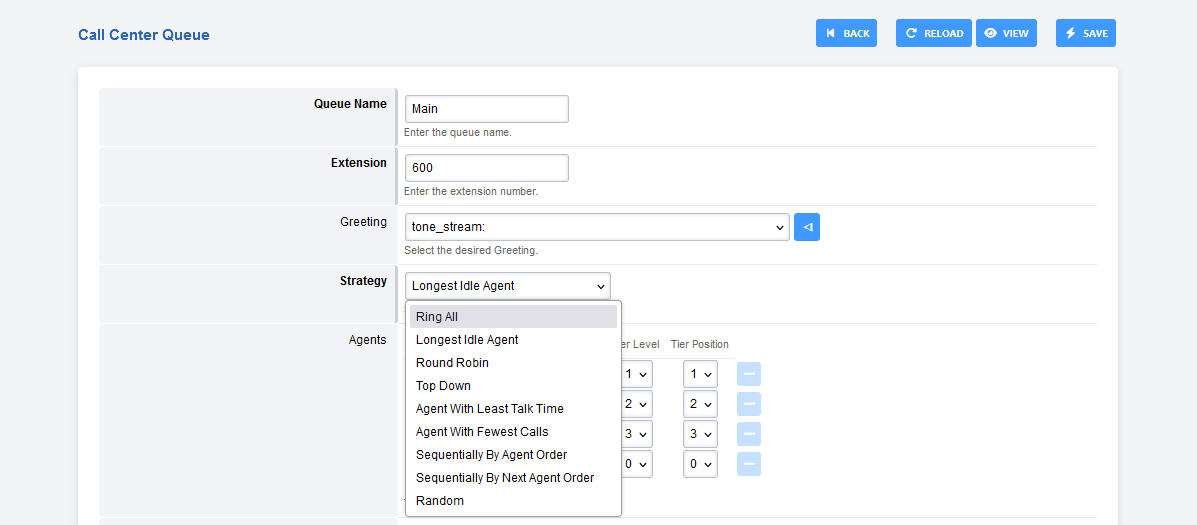
Task: Open the View button with eye icon
Action: 1006,33
